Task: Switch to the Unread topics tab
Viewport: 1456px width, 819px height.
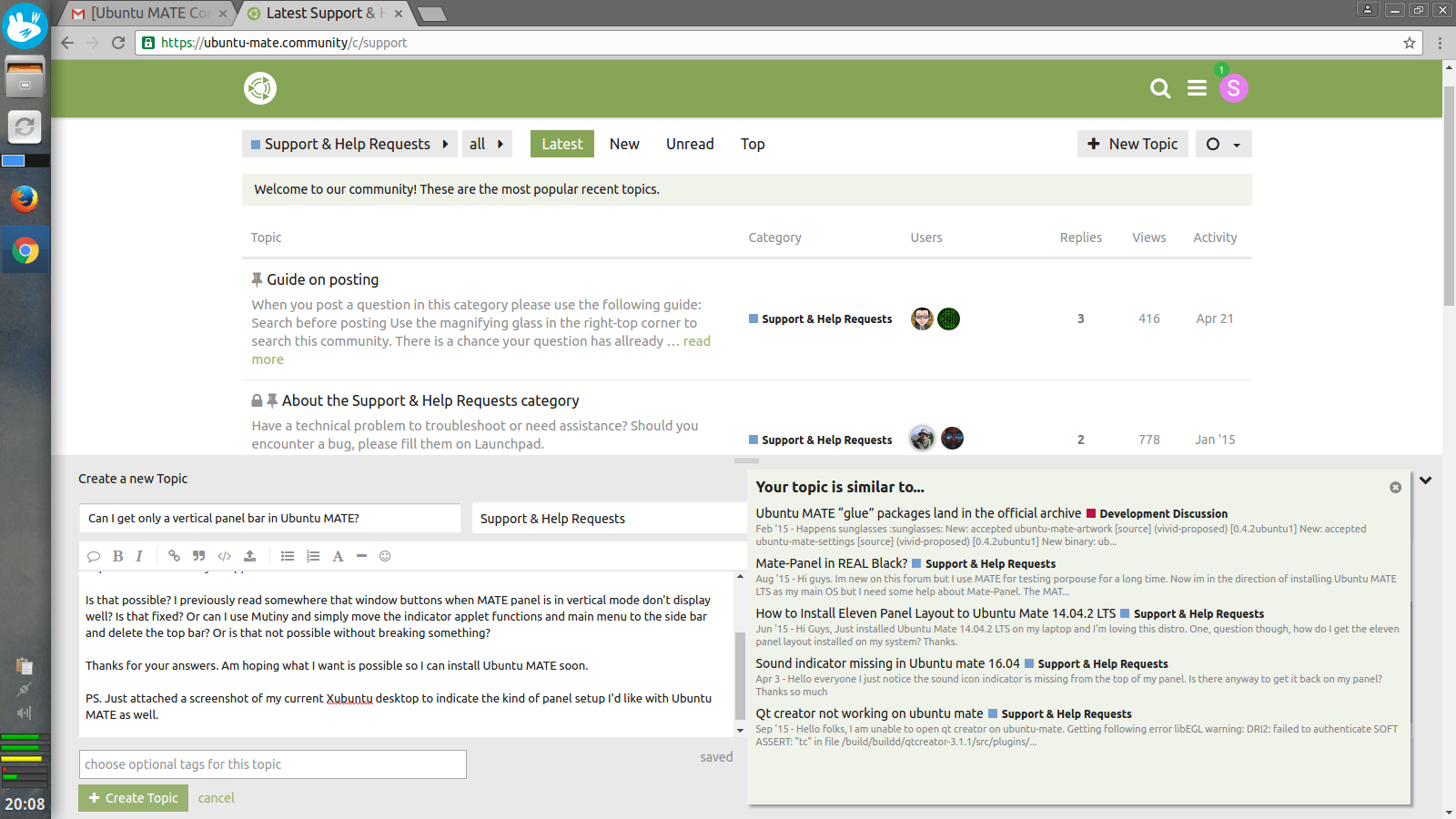Action: (x=690, y=144)
